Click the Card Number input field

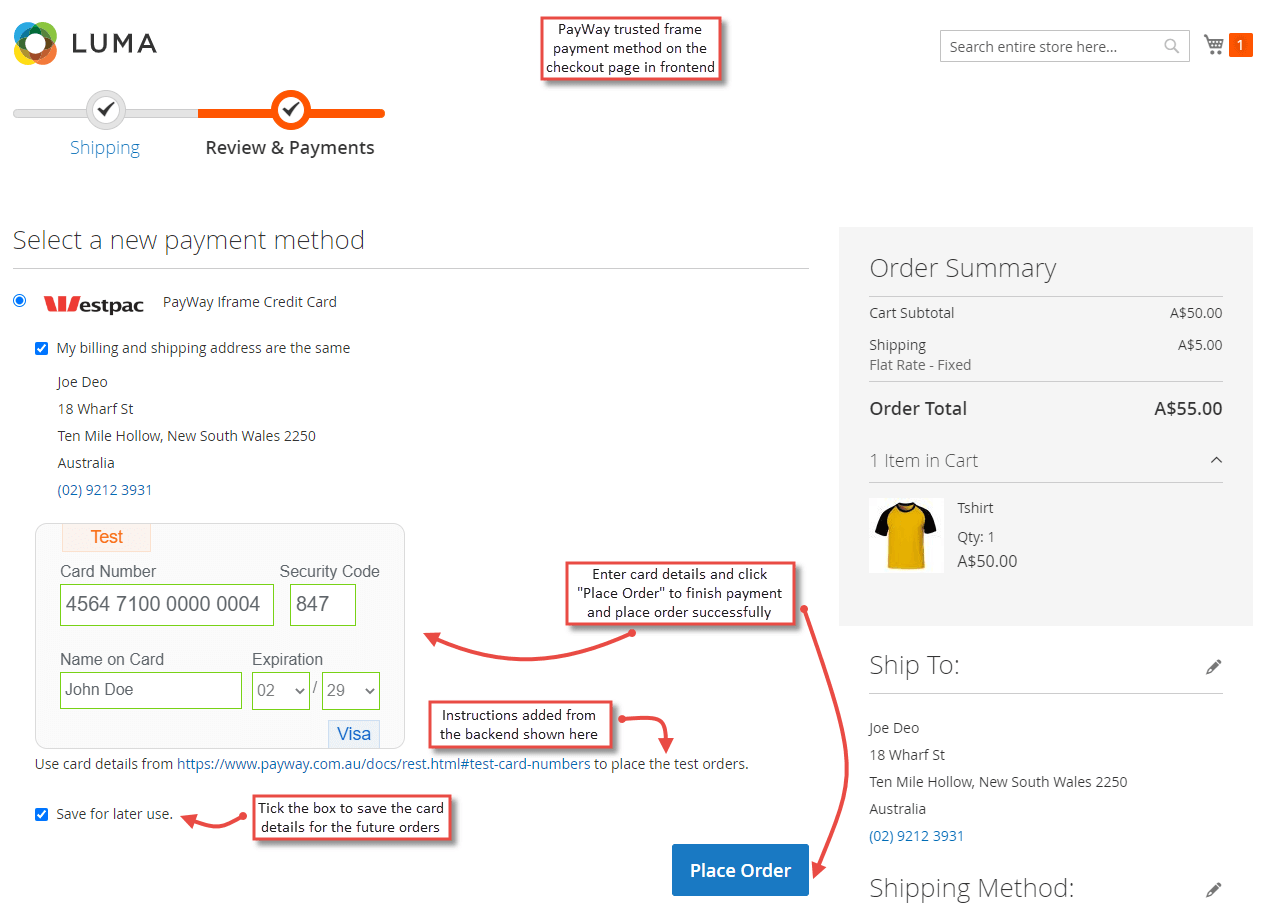click(166, 604)
